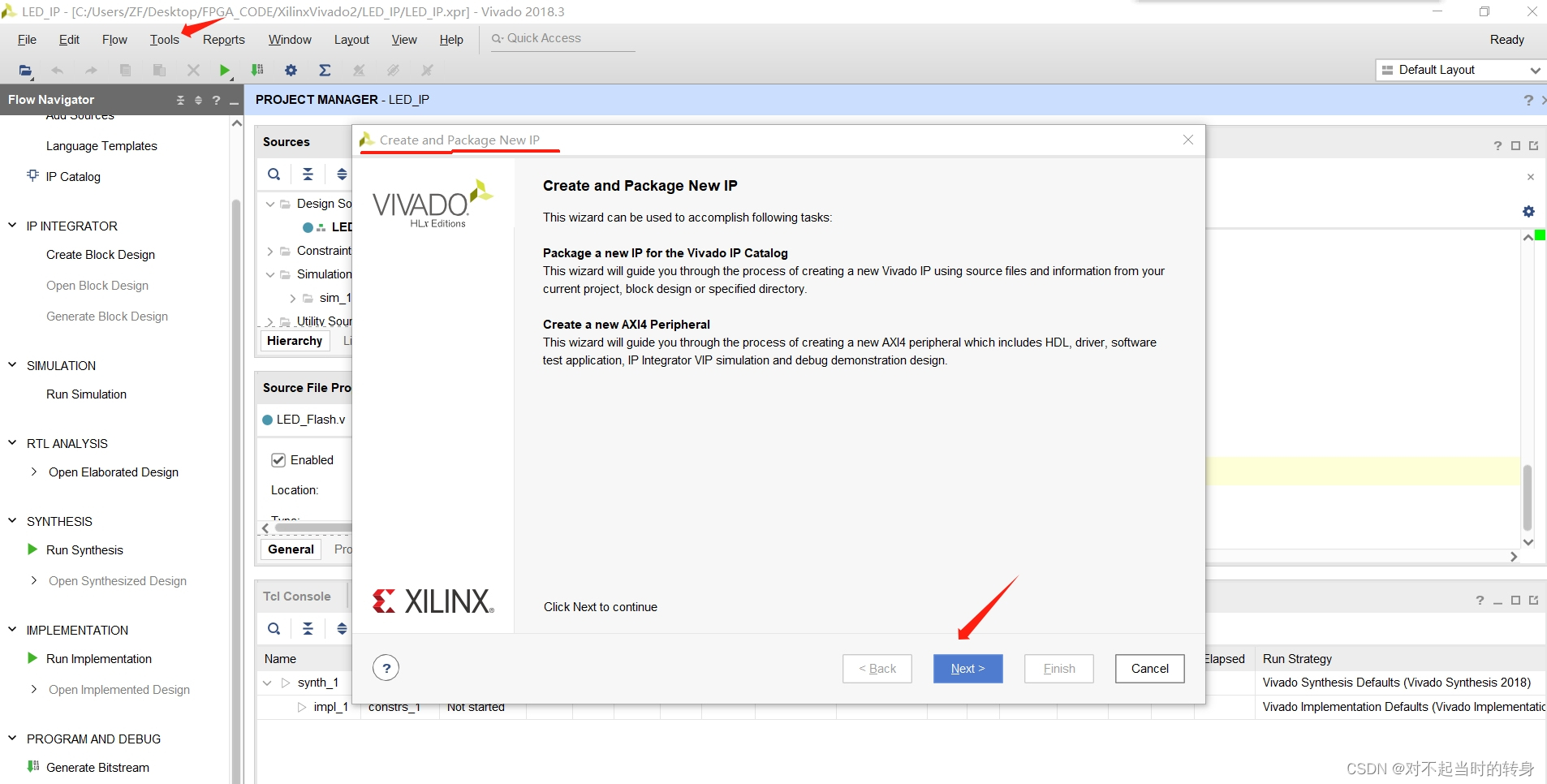Switch to the Tcl Console tab
Viewport: 1547px width, 784px height.
[296, 597]
